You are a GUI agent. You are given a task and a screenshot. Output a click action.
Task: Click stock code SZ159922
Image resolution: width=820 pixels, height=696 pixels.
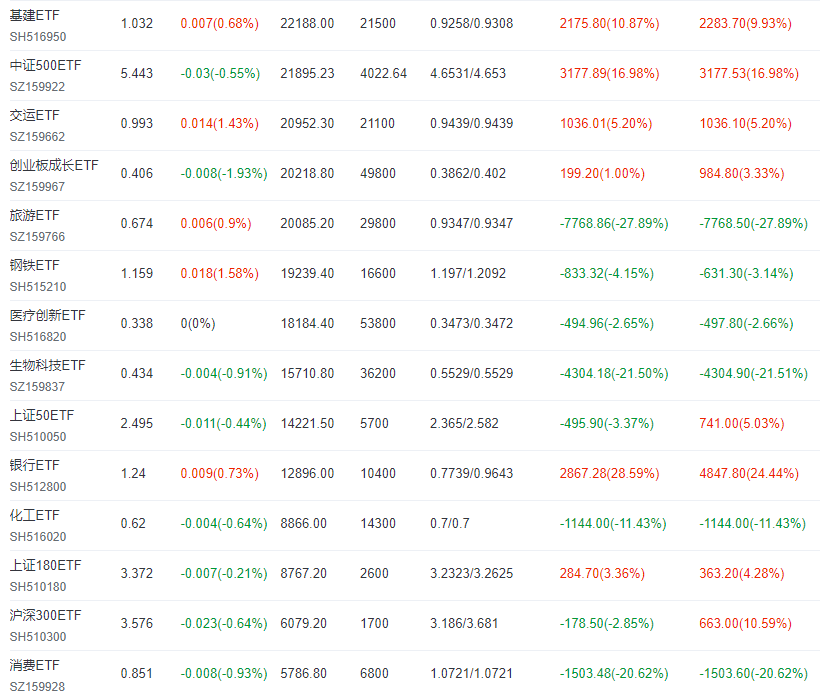[37, 87]
